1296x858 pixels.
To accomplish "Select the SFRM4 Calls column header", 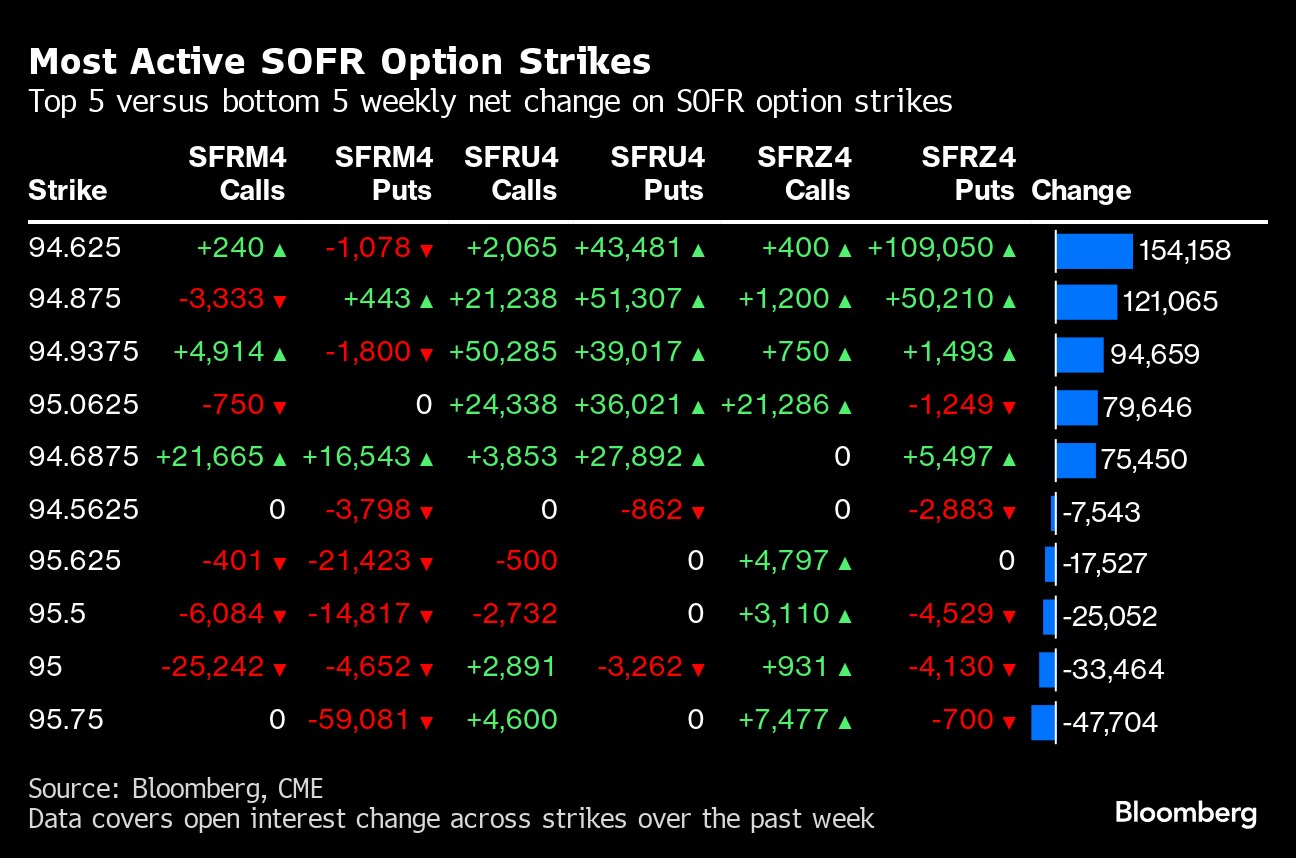I will (237, 174).
